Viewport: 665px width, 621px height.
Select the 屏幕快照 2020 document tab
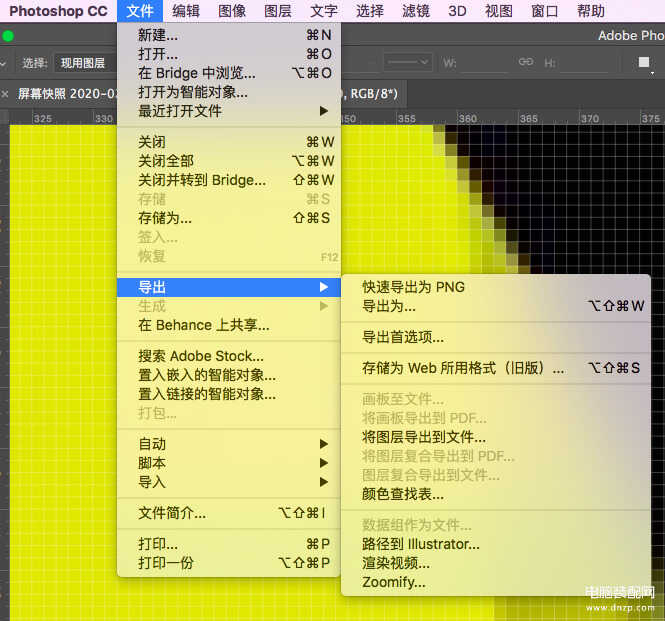(67, 94)
